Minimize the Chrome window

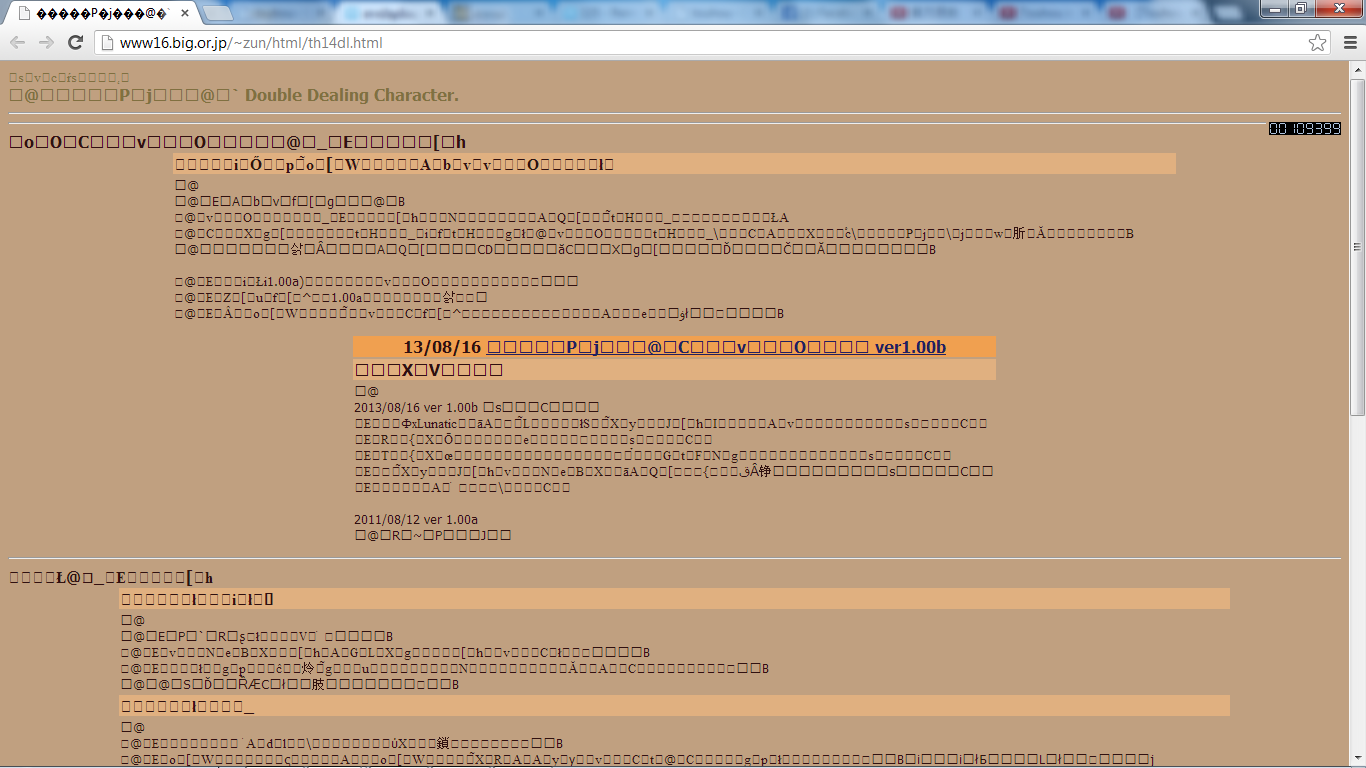[x=1275, y=9]
